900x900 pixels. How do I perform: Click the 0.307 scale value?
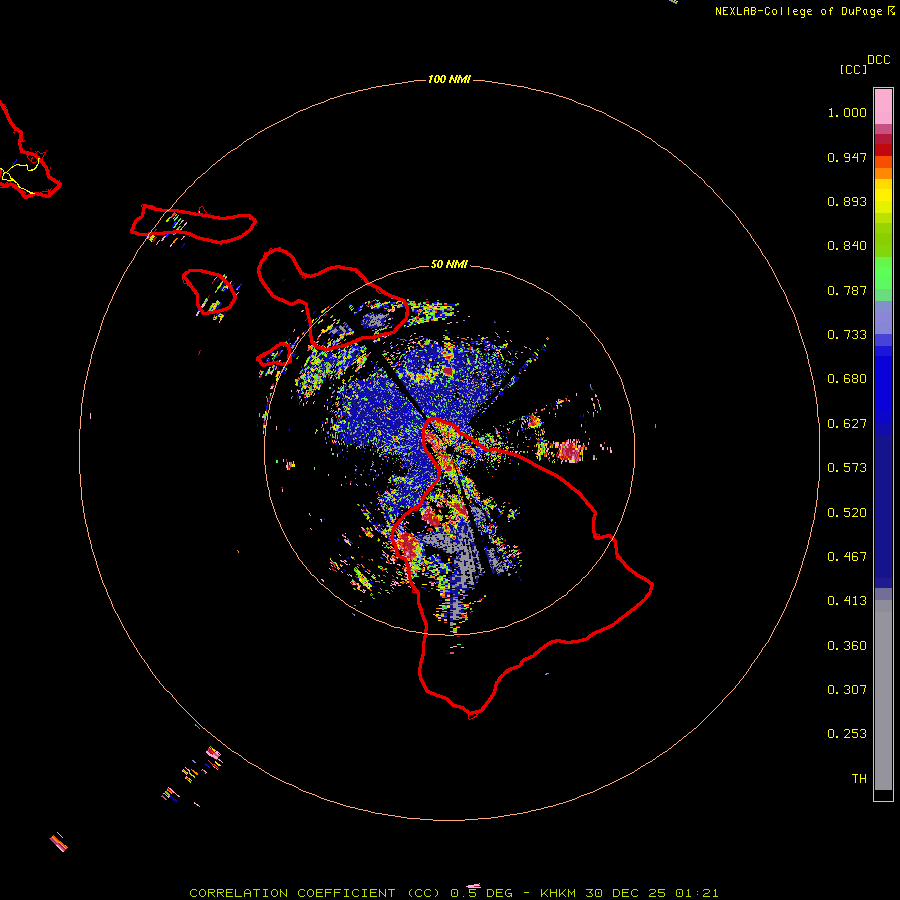[x=847, y=690]
